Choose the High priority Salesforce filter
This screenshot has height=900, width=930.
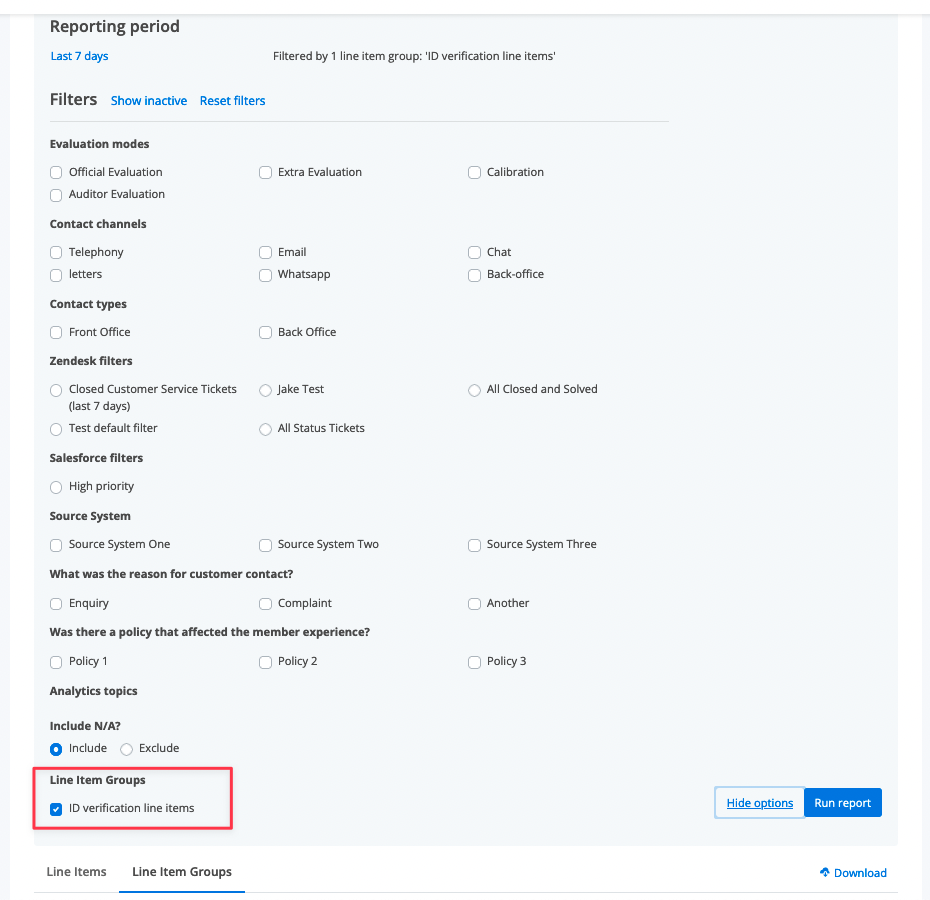click(56, 487)
